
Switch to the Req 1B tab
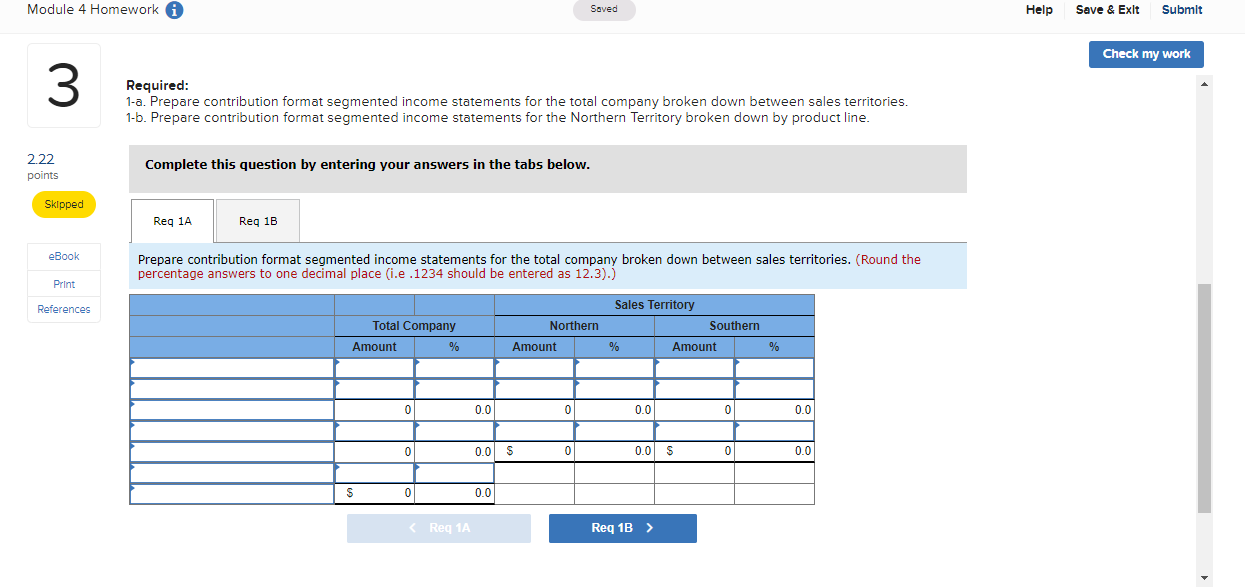(x=257, y=221)
